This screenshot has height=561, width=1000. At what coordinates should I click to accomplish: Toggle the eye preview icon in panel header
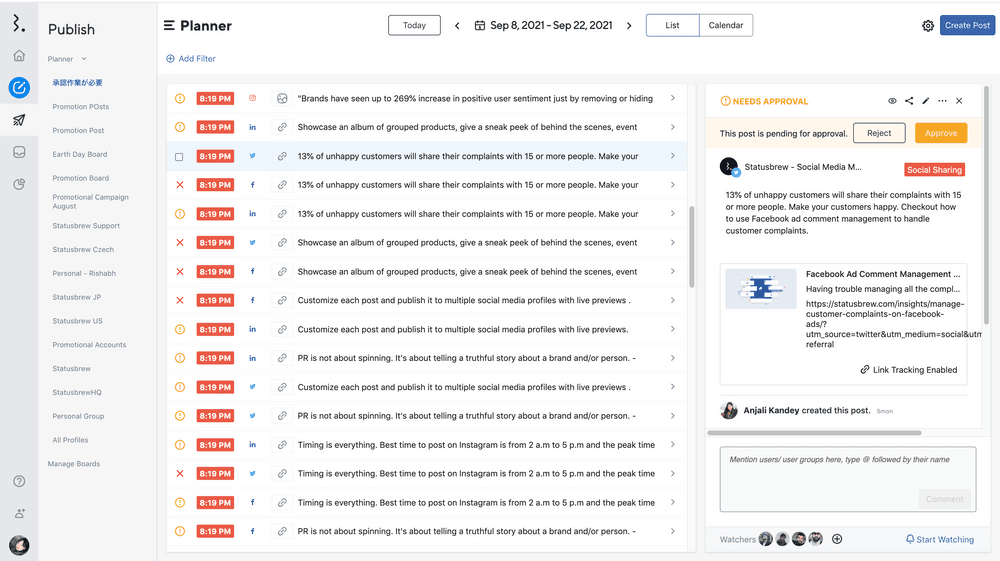point(892,101)
